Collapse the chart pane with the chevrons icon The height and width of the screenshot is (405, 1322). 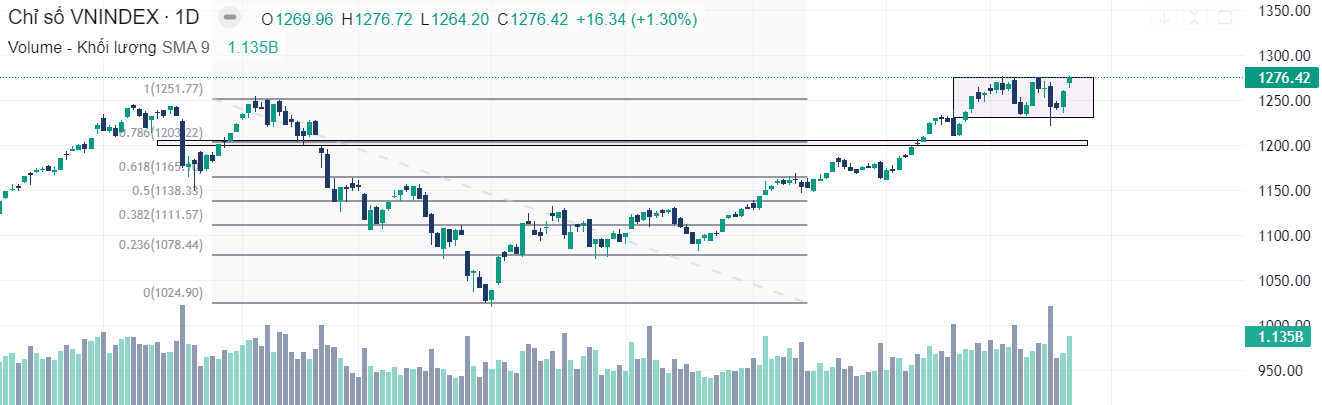pyautogui.click(x=1195, y=17)
